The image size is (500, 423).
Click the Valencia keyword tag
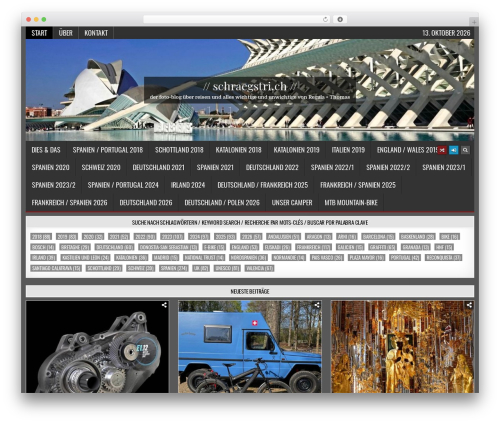[x=259, y=268]
